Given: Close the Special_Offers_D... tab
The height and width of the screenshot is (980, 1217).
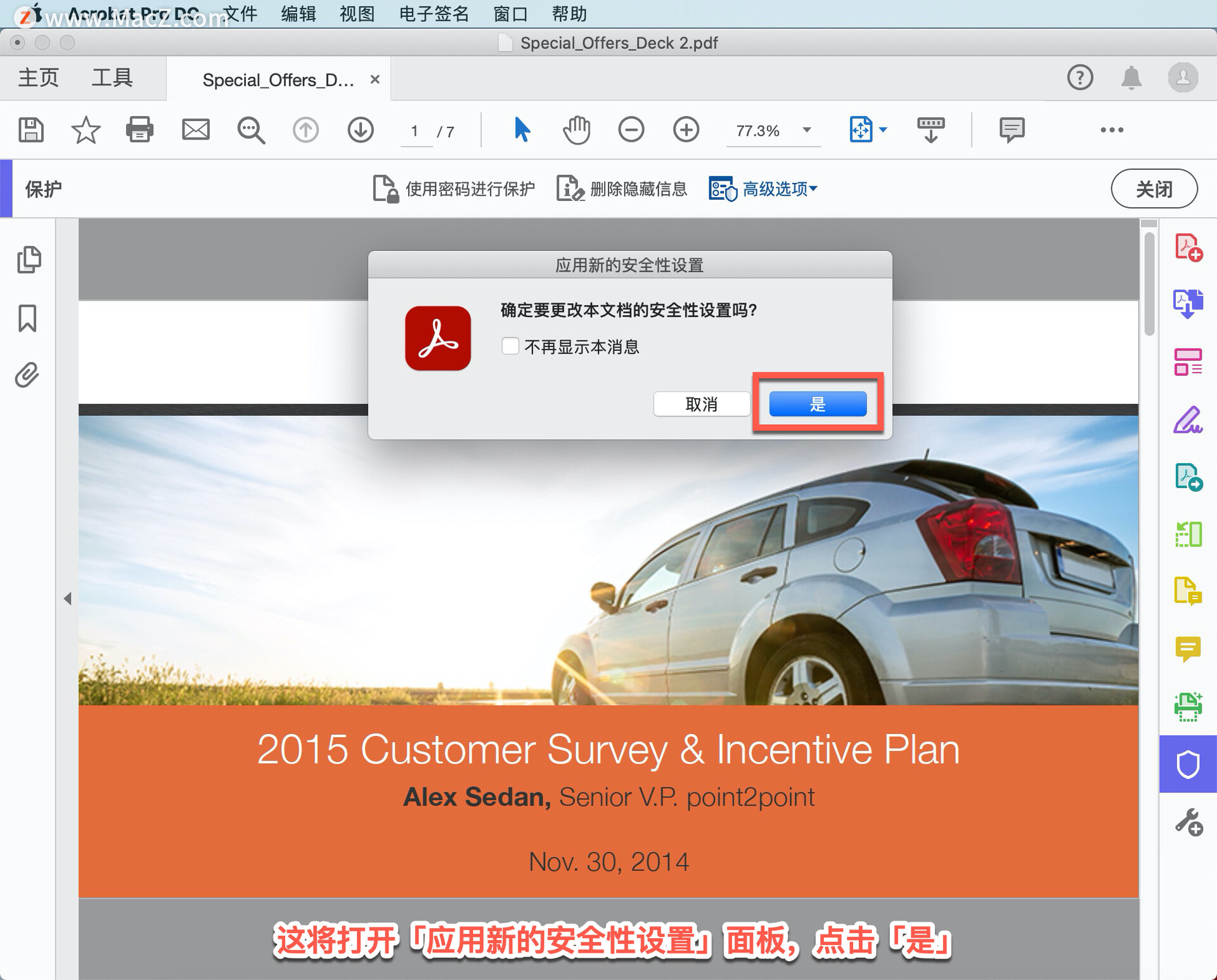Looking at the screenshot, I should coord(375,79).
